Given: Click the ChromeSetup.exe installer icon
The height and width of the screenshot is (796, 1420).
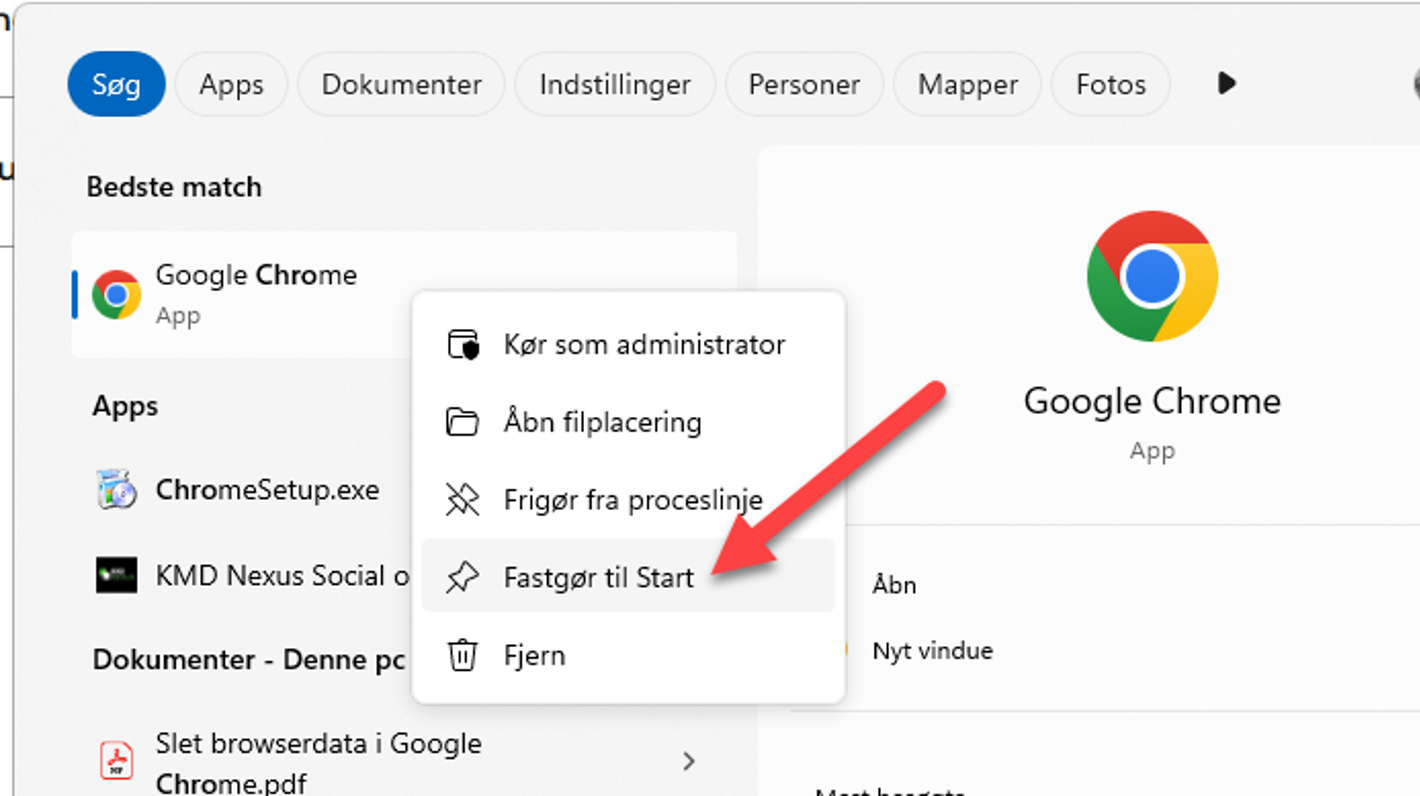Looking at the screenshot, I should point(116,490).
